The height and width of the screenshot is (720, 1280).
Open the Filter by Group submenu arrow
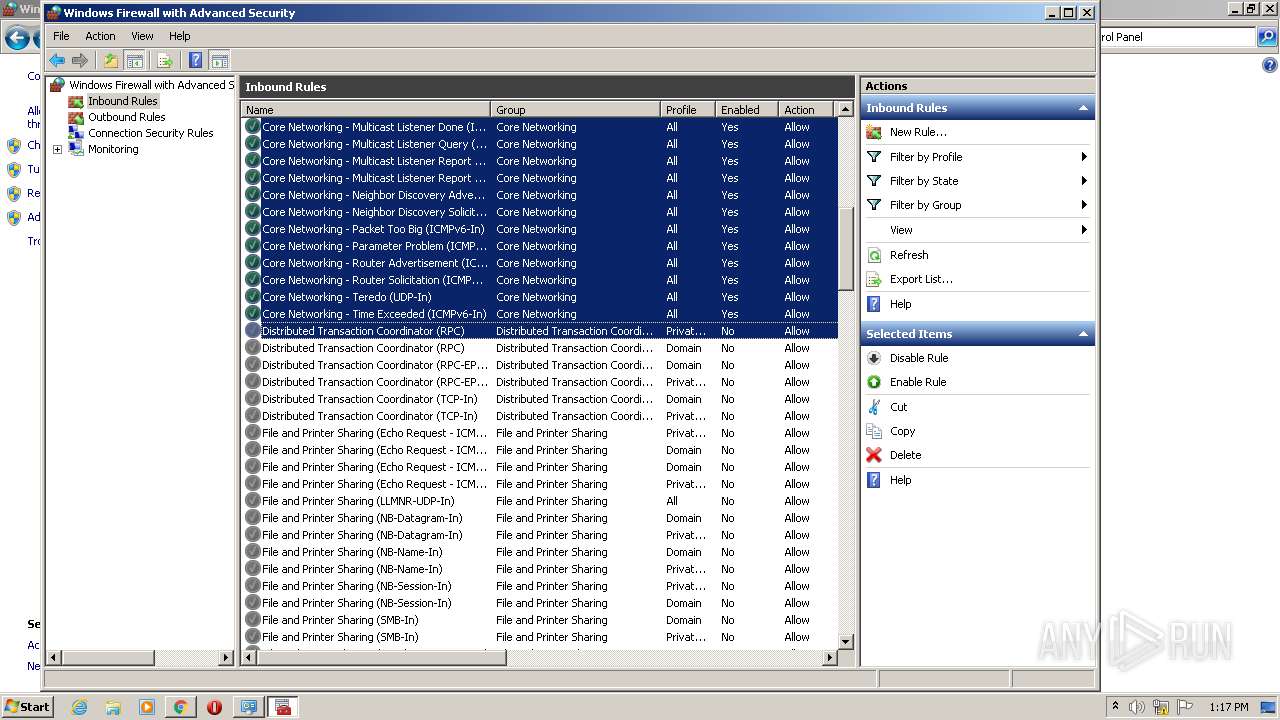pyautogui.click(x=1084, y=205)
